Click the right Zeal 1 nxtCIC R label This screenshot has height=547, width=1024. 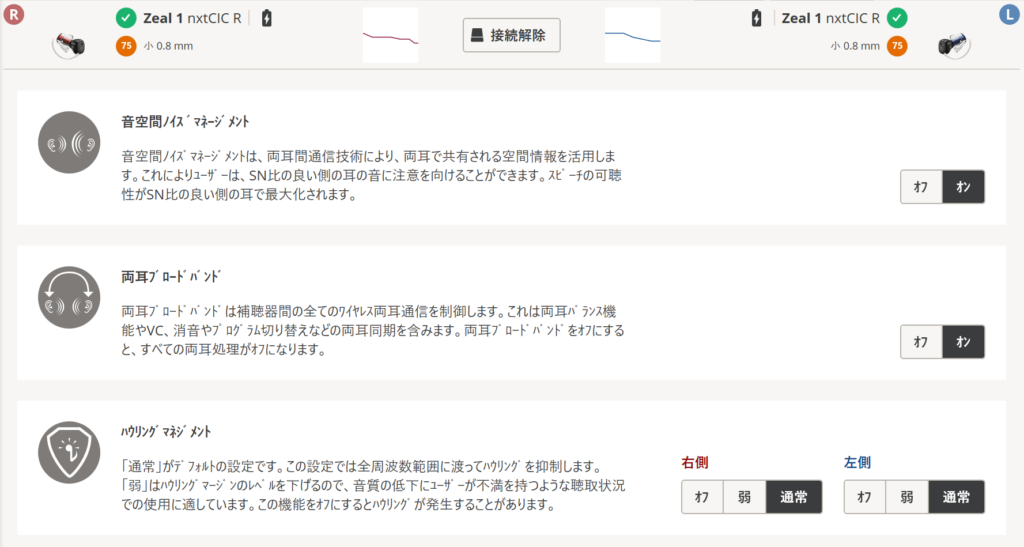pyautogui.click(x=192, y=18)
